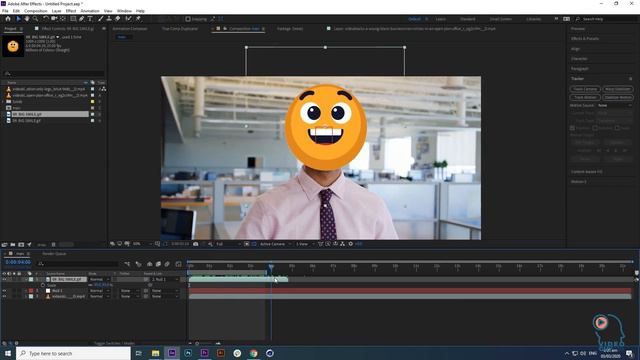The image size is (640, 360).
Task: Toggle the Scale checkbox in Tracker panel
Action: [618, 128]
